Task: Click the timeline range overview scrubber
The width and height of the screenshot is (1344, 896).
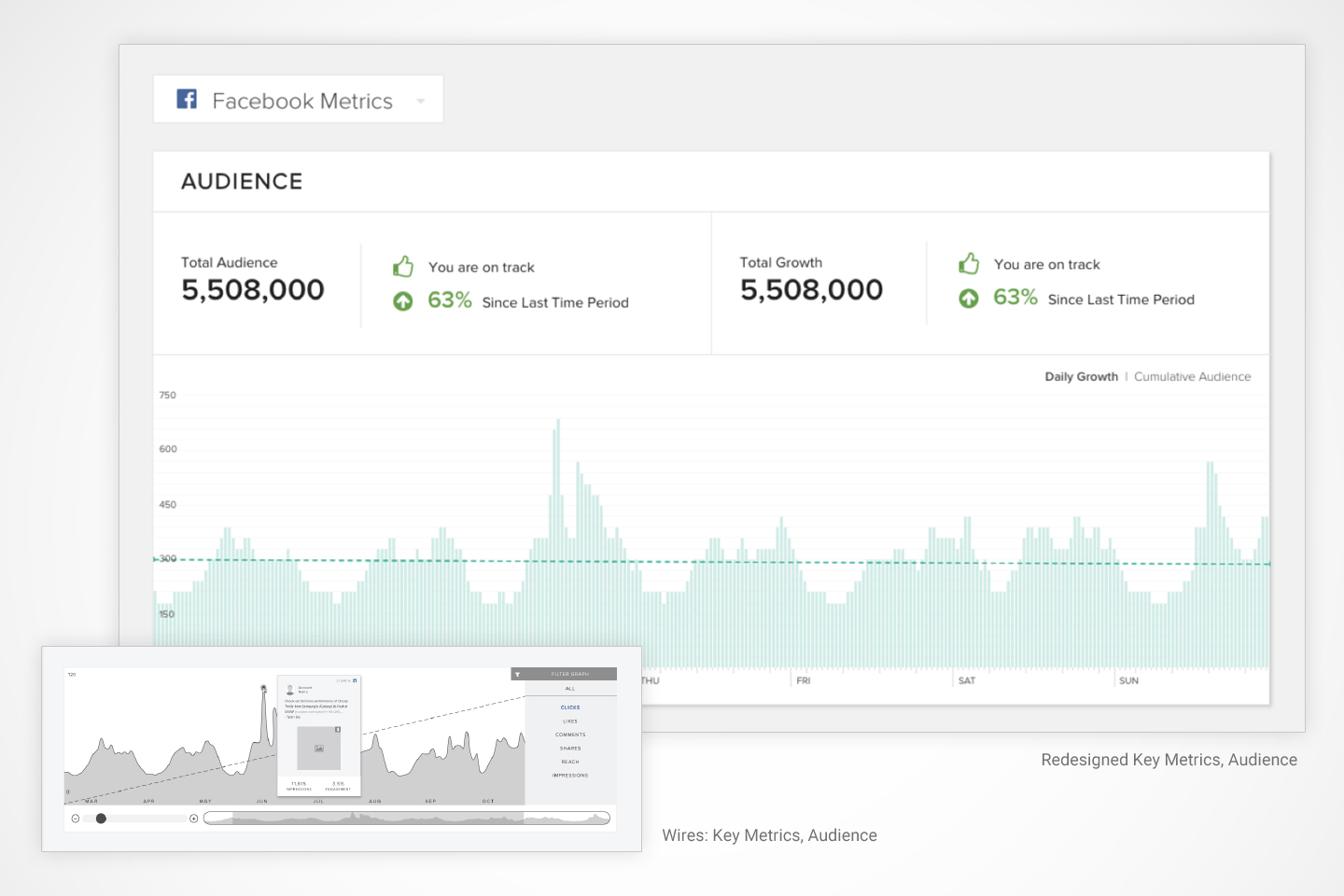Action: [x=407, y=819]
